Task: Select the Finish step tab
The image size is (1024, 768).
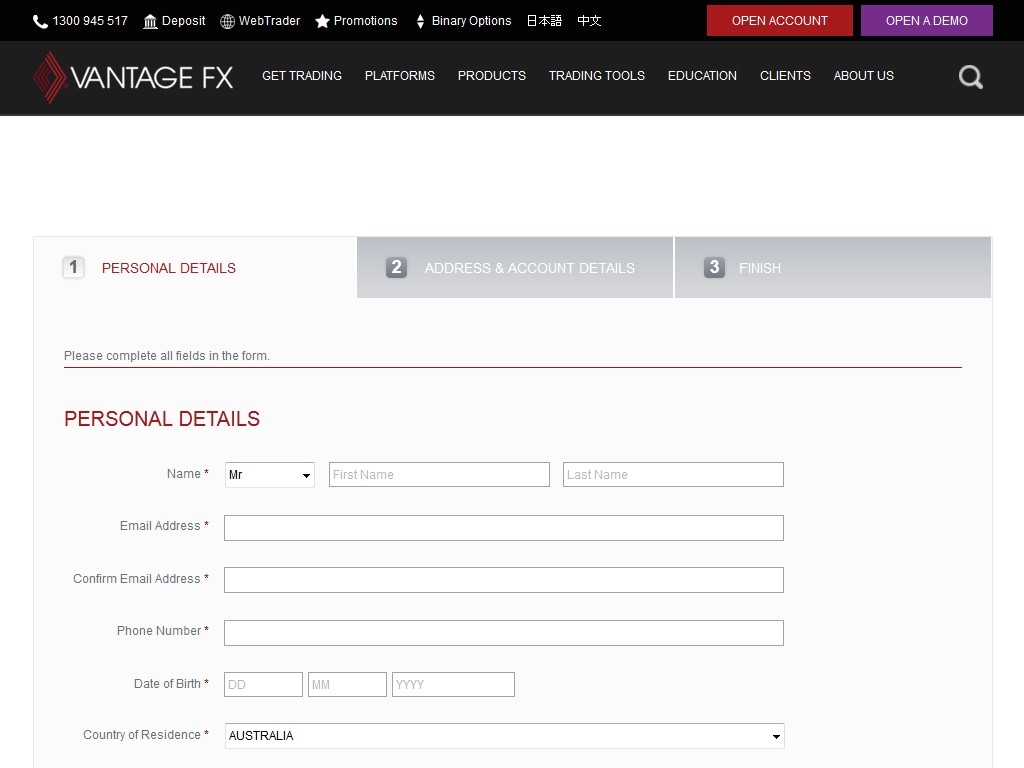Action: [833, 268]
